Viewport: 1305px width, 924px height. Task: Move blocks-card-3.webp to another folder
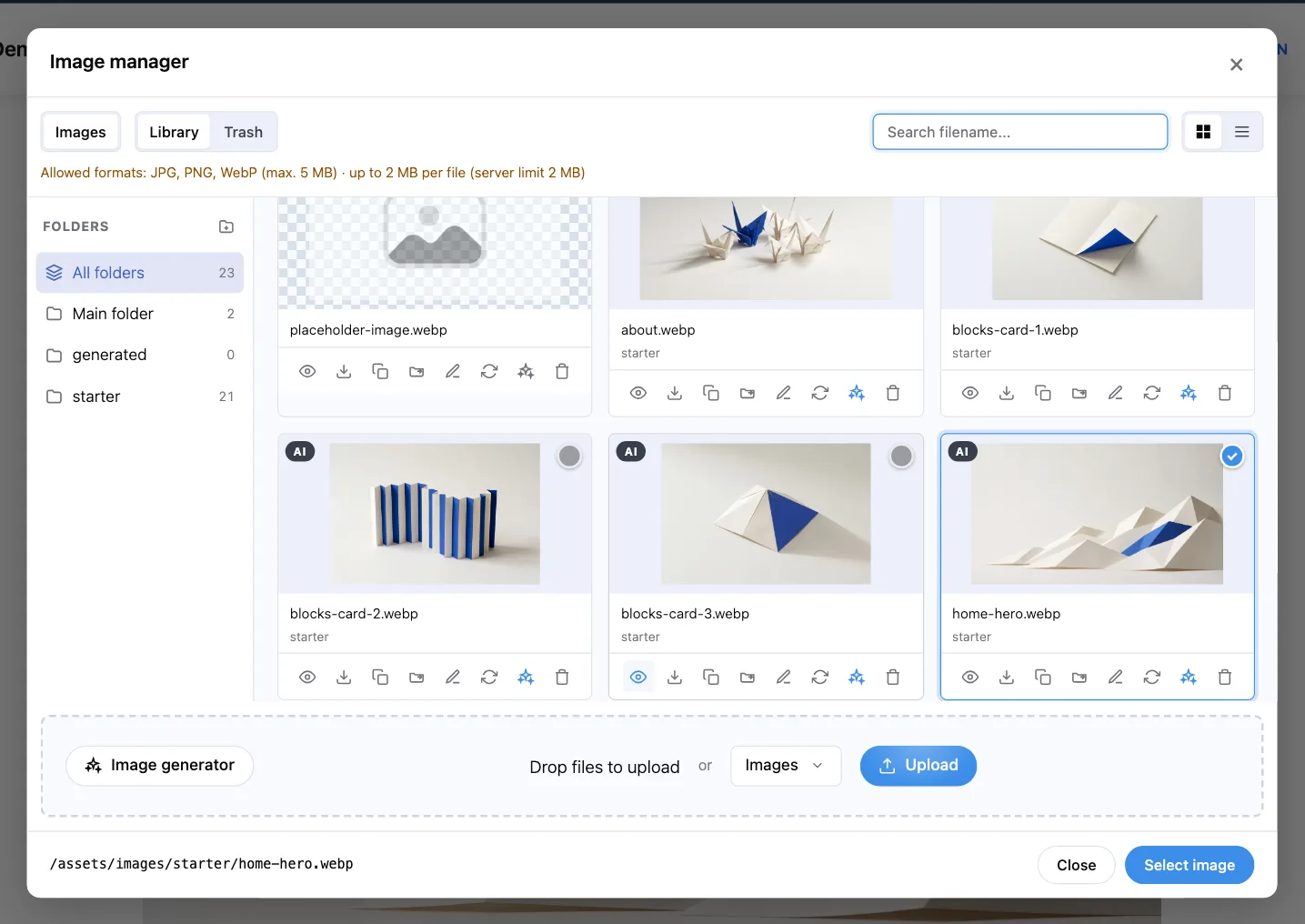point(748,677)
